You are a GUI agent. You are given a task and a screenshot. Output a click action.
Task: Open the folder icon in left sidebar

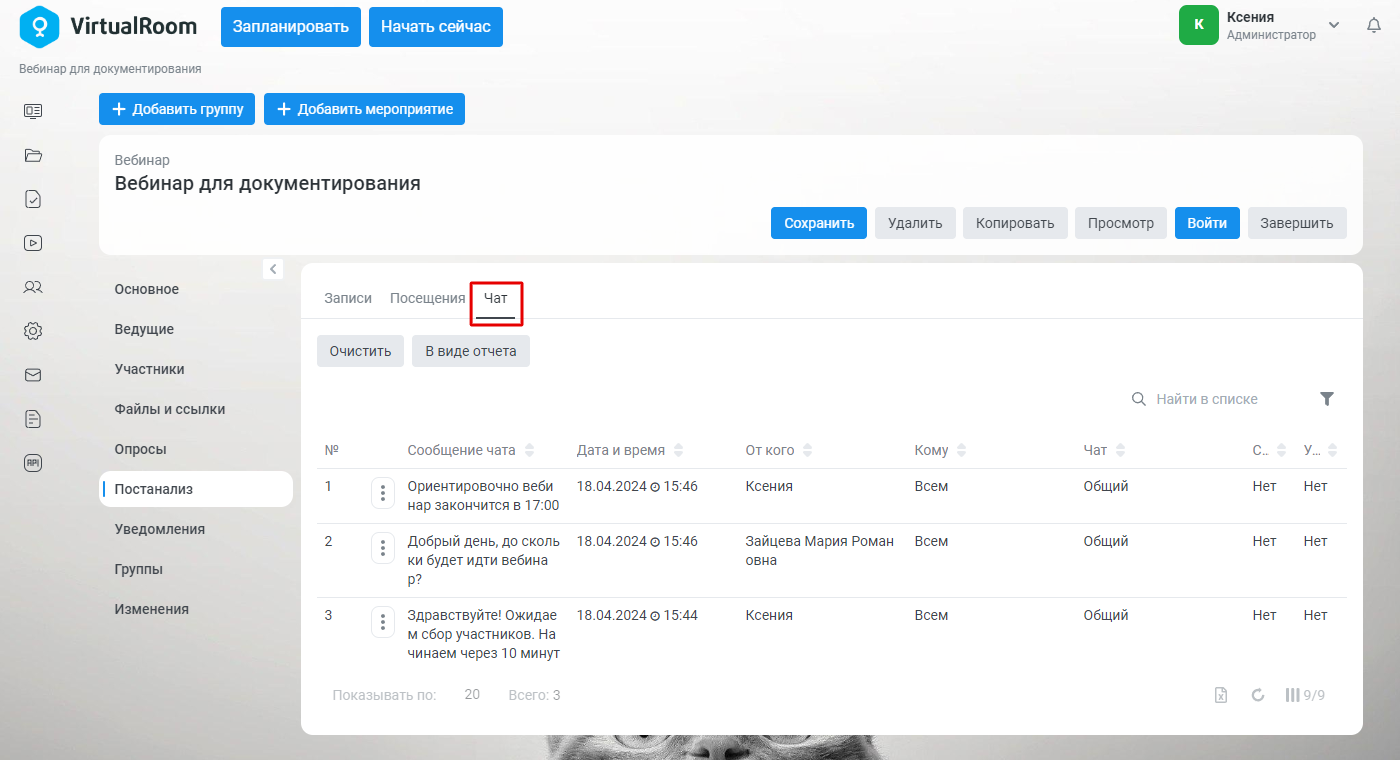[x=33, y=155]
